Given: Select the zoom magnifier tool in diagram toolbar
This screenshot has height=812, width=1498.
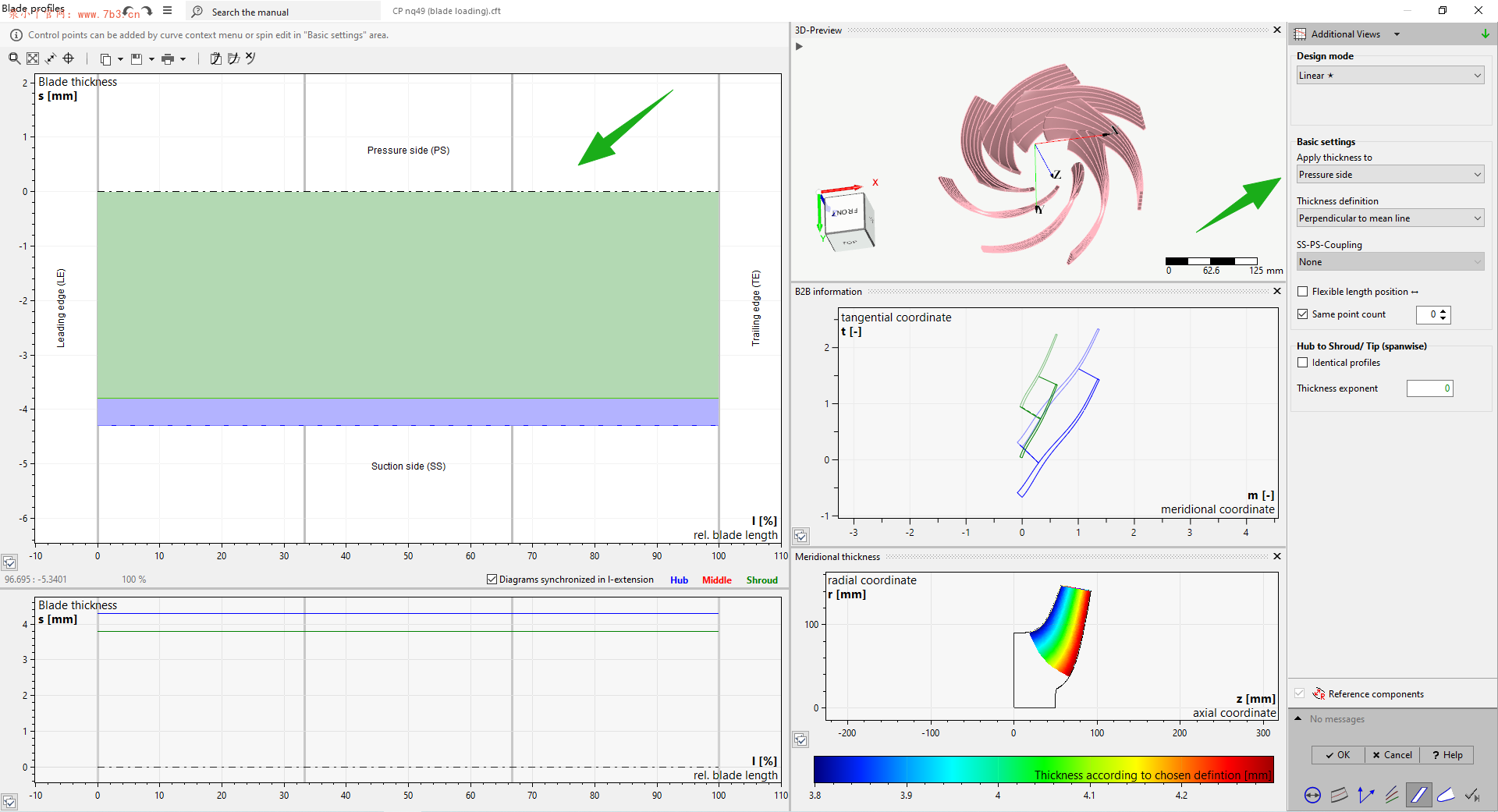Looking at the screenshot, I should pos(14,59).
